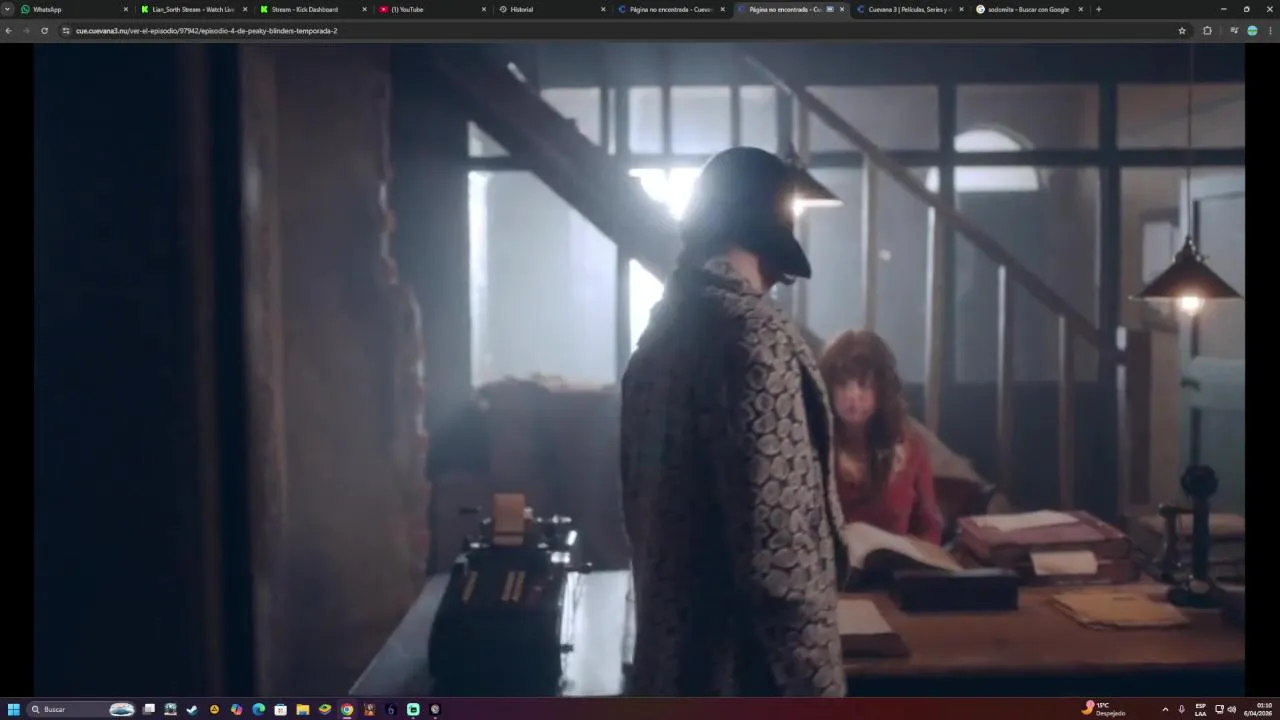This screenshot has width=1280, height=720.
Task: Close the WhatsApp tab
Action: (126, 9)
